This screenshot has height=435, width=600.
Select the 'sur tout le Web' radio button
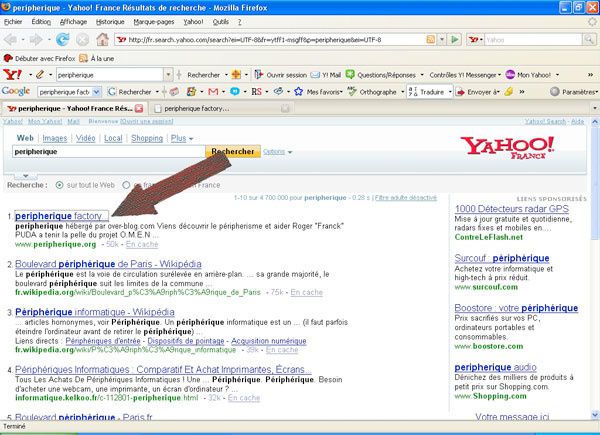(59, 185)
